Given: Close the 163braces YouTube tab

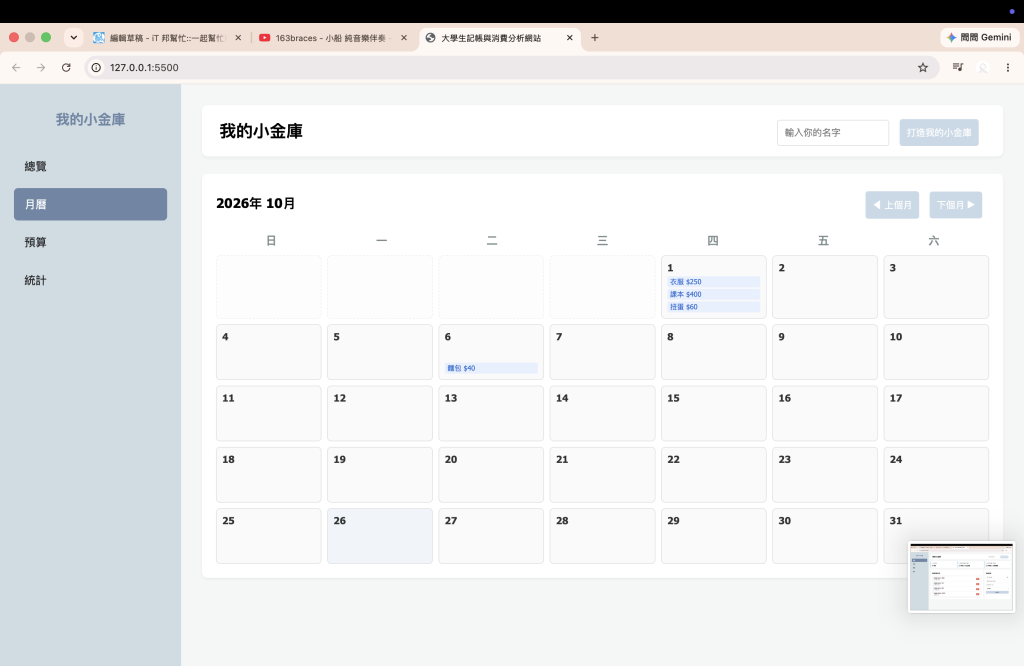Looking at the screenshot, I should click(404, 38).
